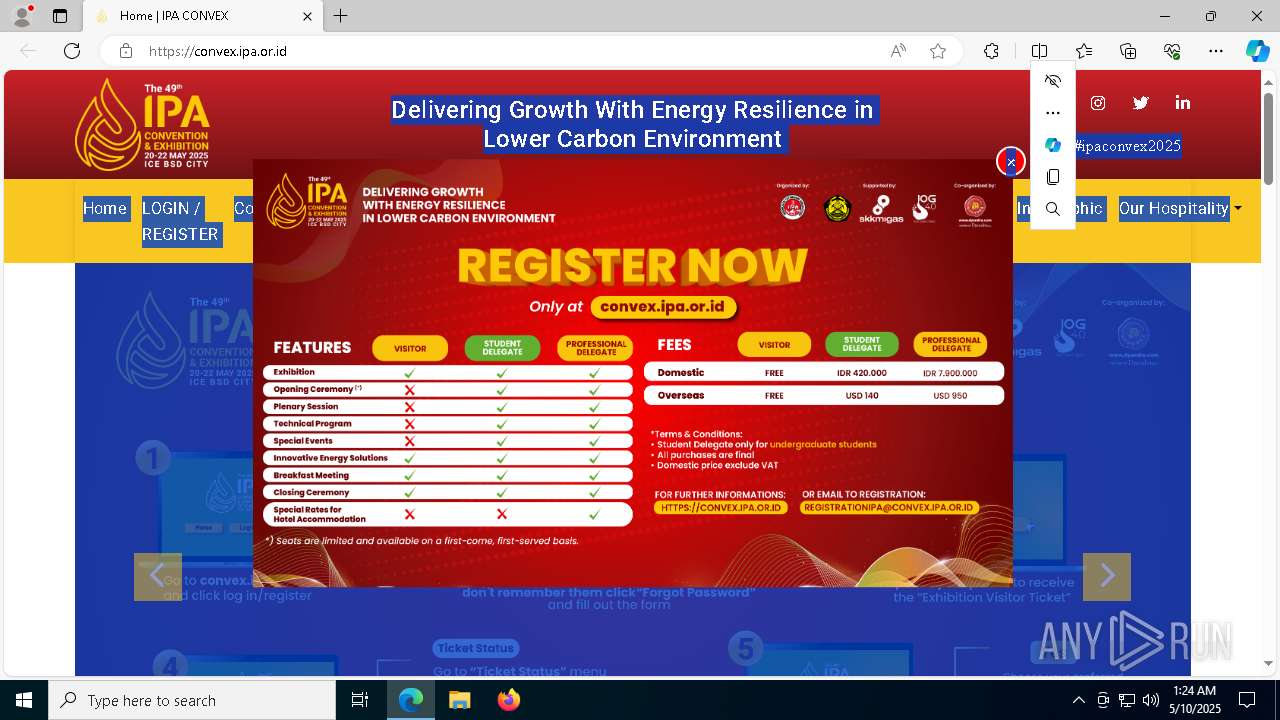Show hidden tray icons
Viewport: 1280px width, 720px height.
coord(1078,700)
